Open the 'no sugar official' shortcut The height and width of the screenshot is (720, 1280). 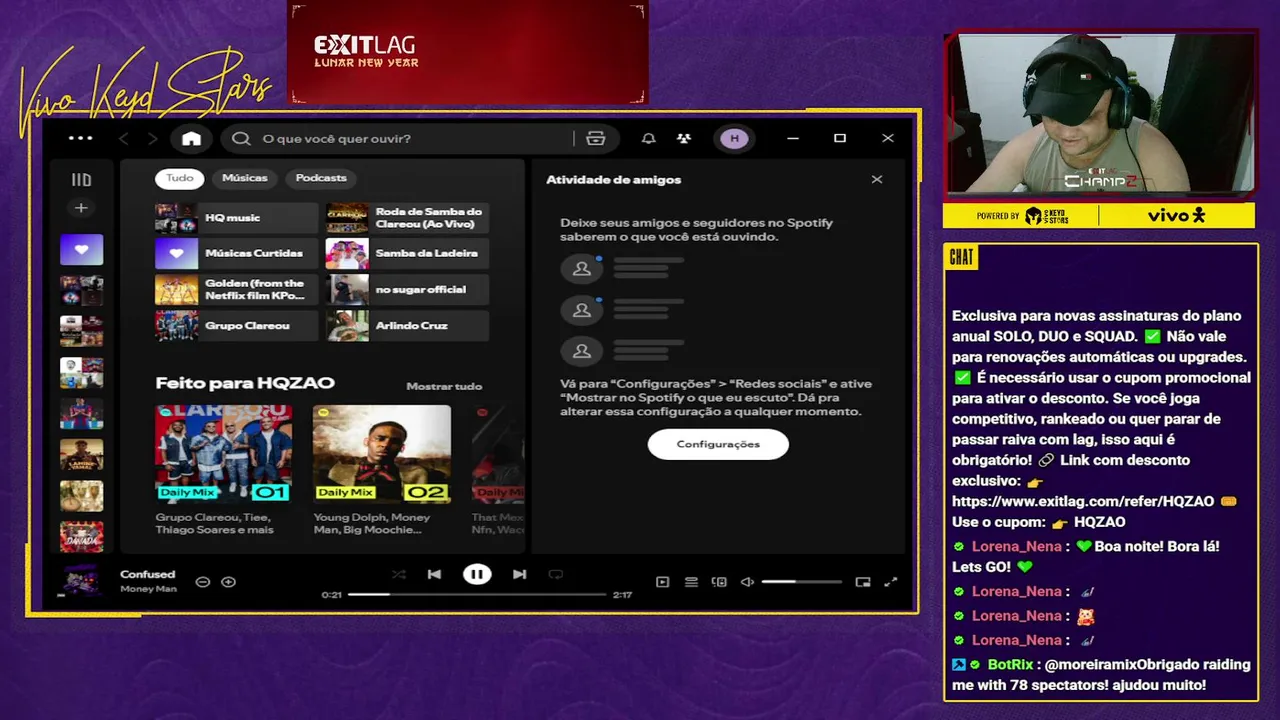(x=407, y=290)
